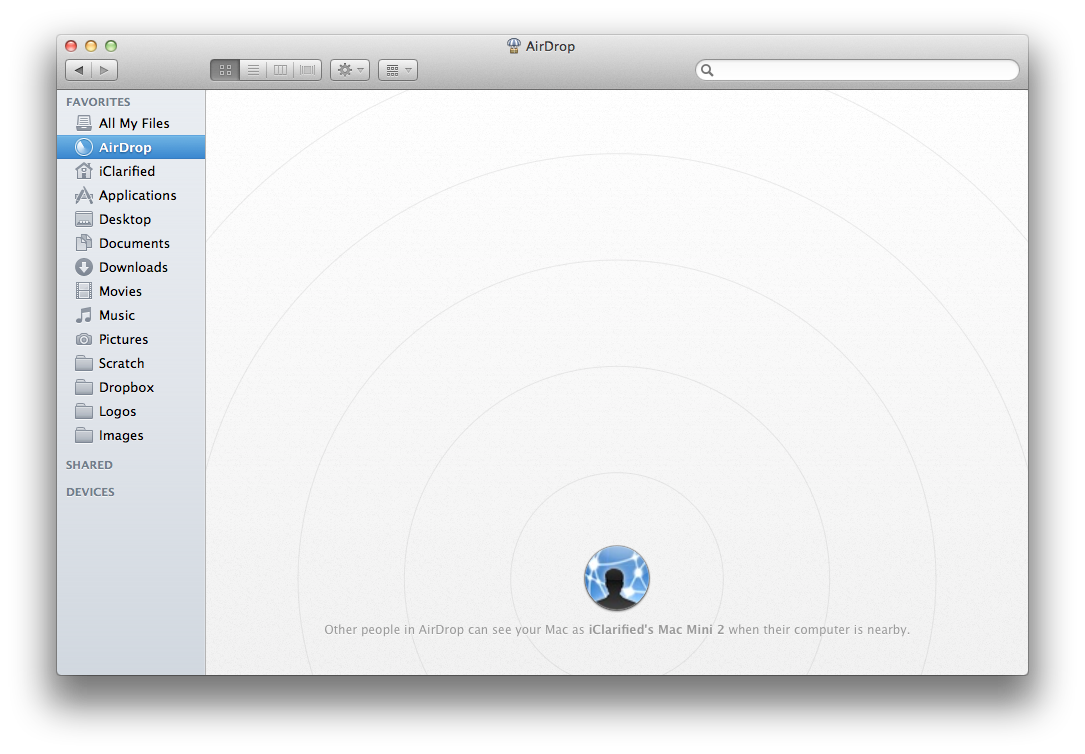Click the Scratch folder icon
The width and height of the screenshot is (1085, 754).
[x=84, y=363]
